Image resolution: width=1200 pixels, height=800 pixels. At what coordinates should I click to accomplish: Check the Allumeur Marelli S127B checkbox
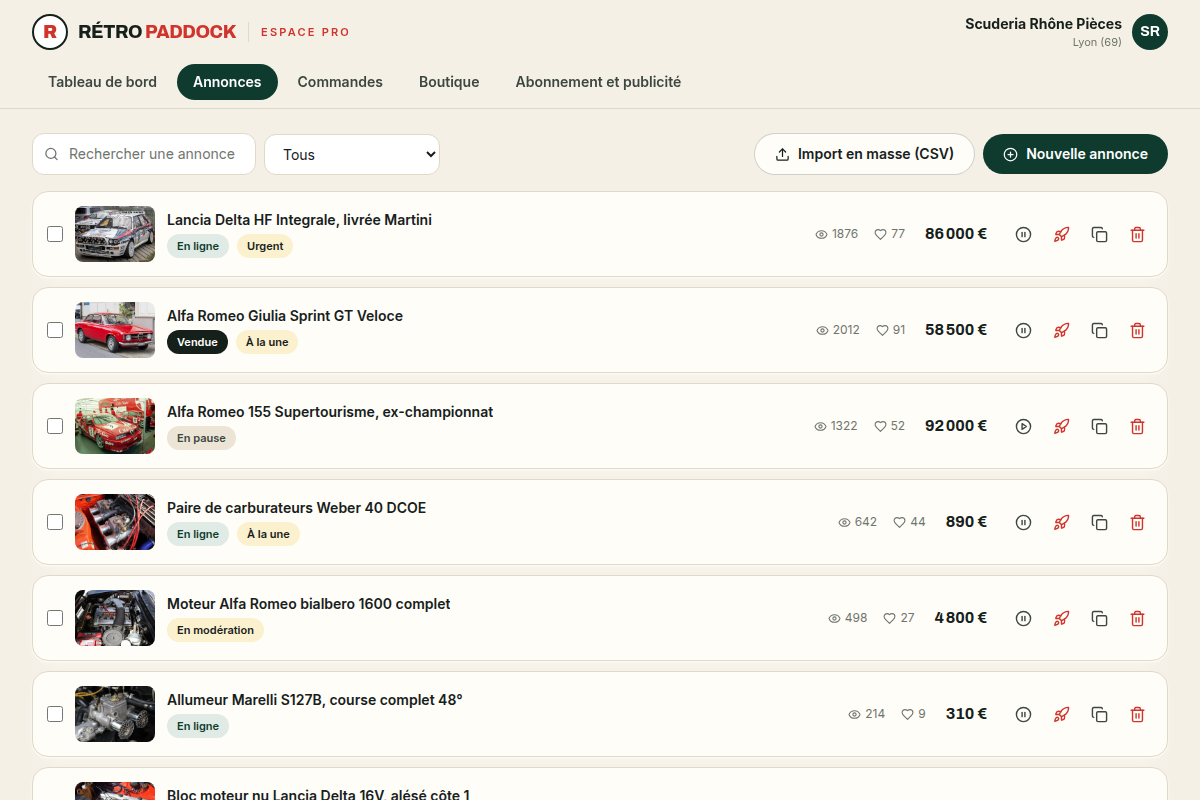click(55, 714)
